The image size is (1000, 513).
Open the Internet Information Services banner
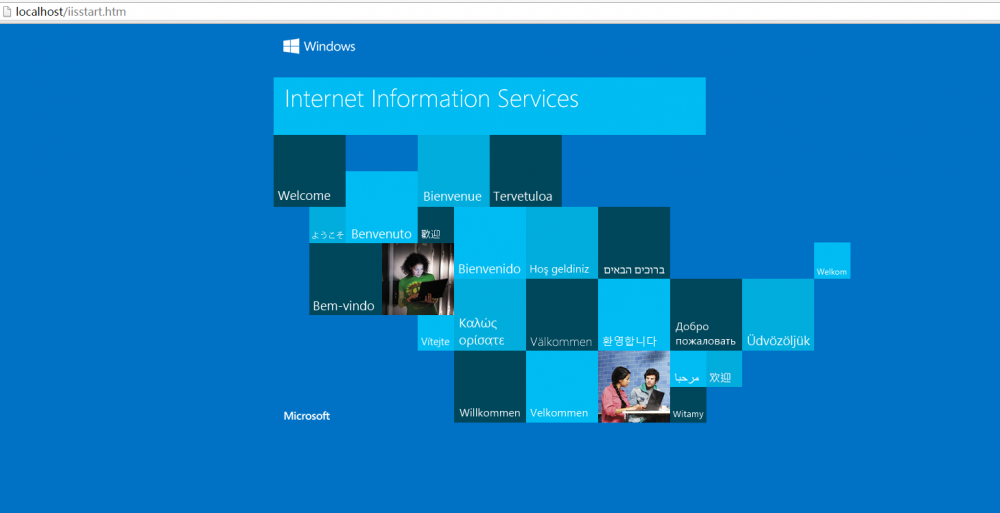coord(489,106)
